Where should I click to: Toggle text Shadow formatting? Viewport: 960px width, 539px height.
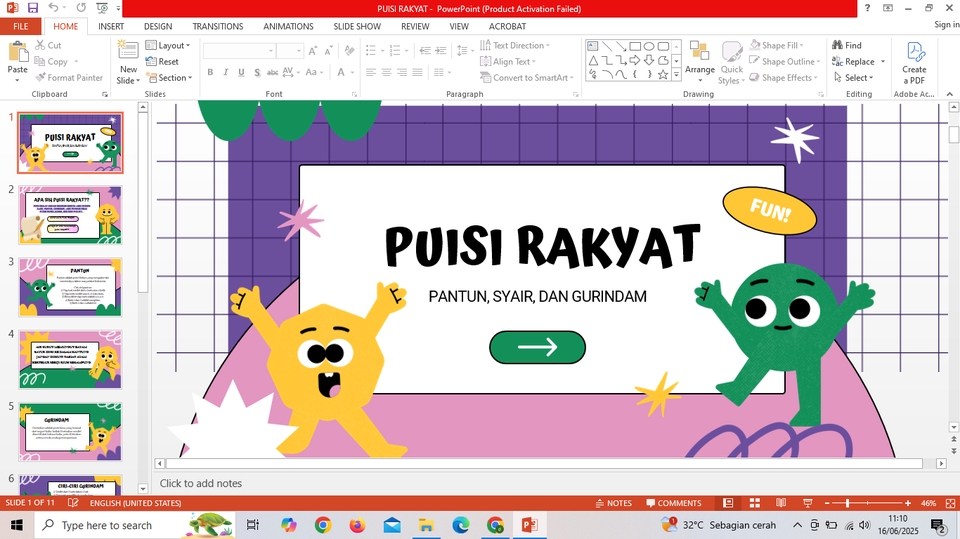(x=257, y=72)
